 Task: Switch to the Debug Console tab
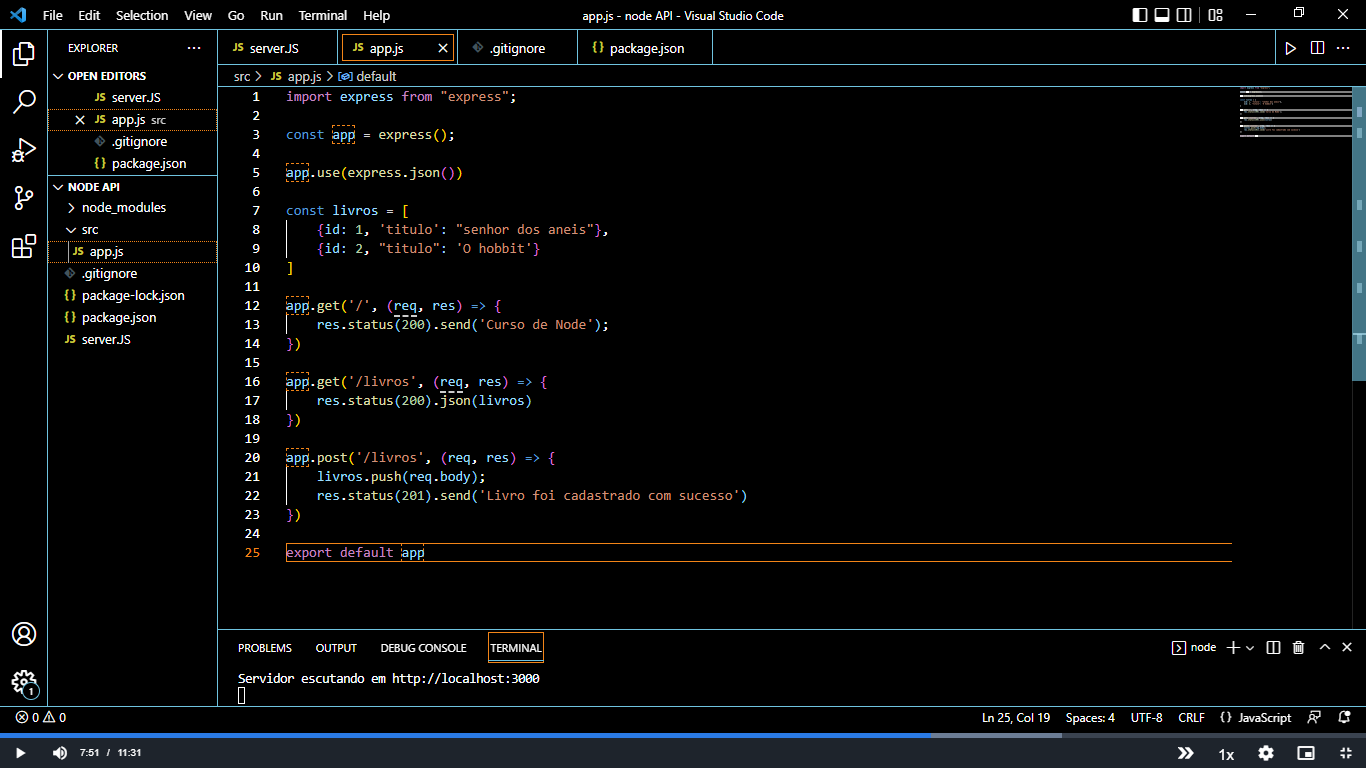pos(423,648)
